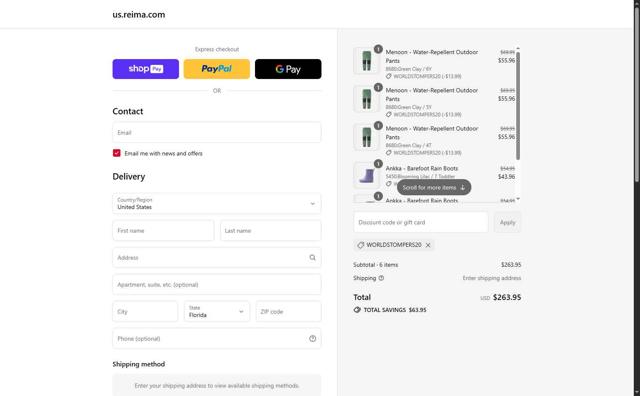Open the Country/Region dropdown
This screenshot has width=640, height=396.
(217, 203)
